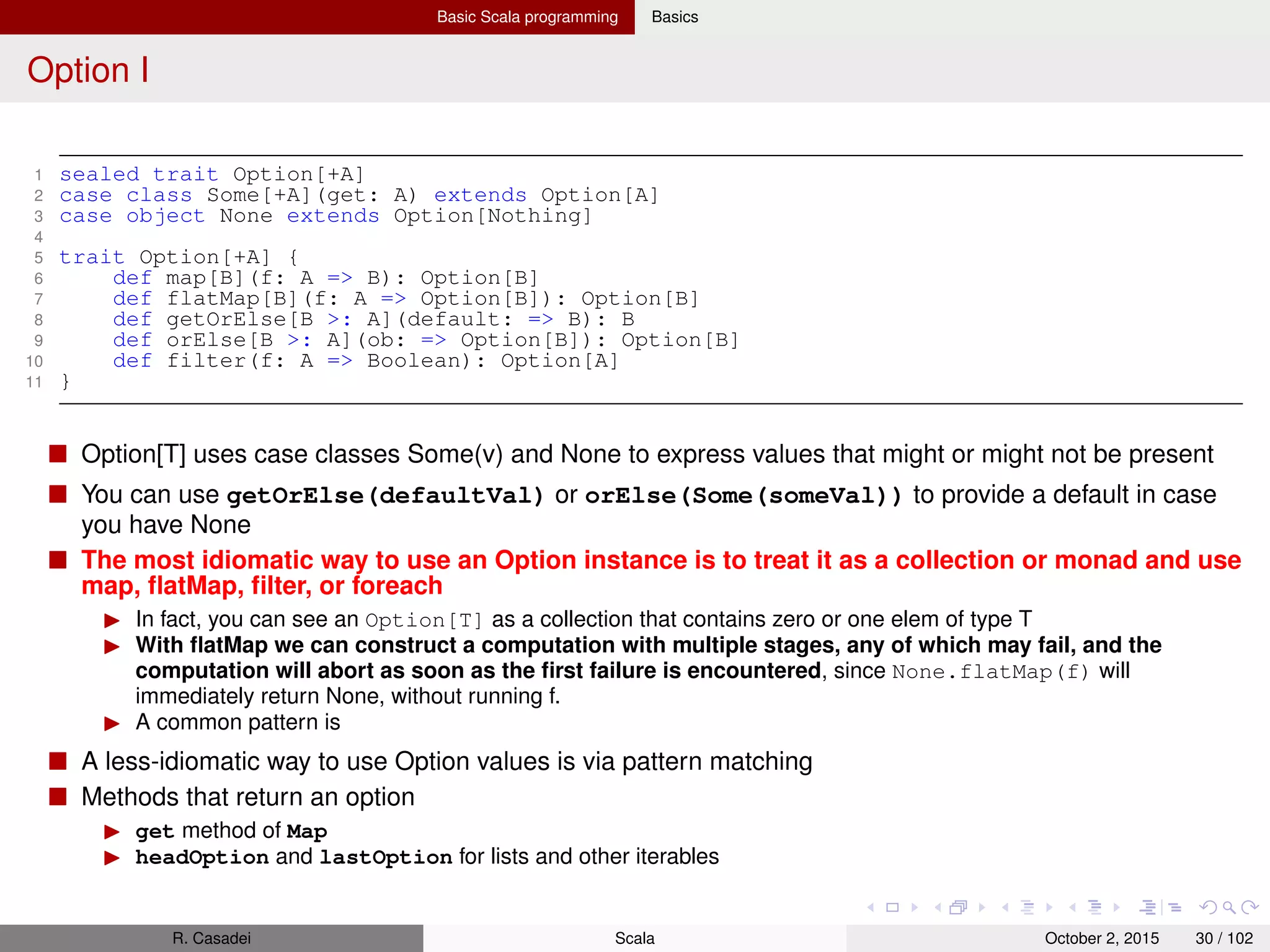Click the appendix navigation bars icon
Viewport: 1270px width, 952px height.
coord(1175,907)
